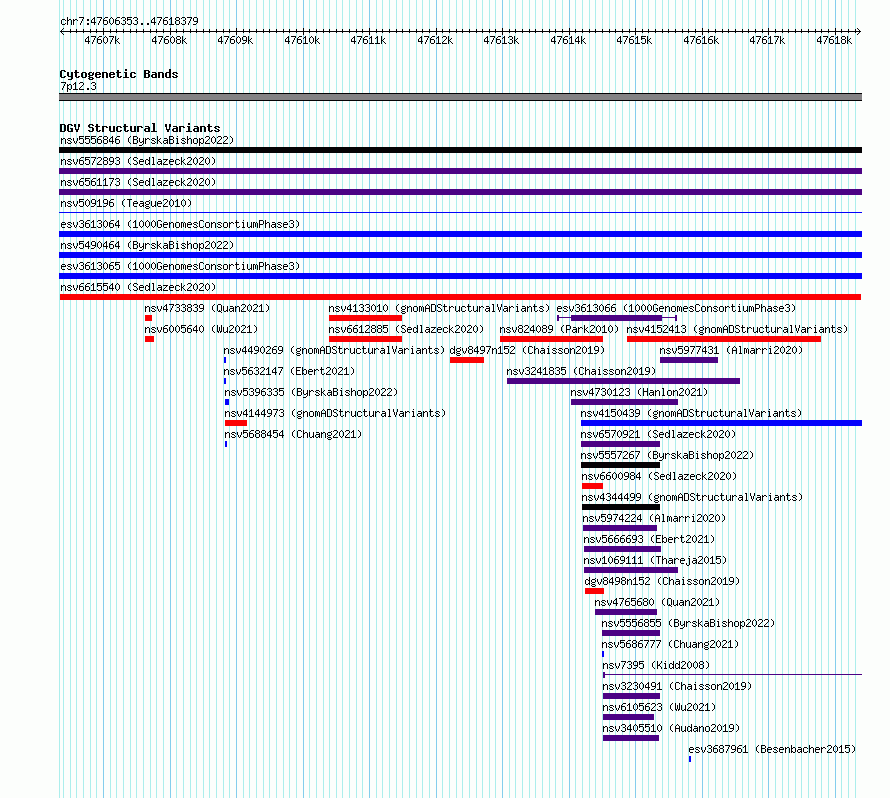Open nsv5557267 (ByrskaBishop2022) label
The width and height of the screenshot is (890, 798).
[668, 455]
